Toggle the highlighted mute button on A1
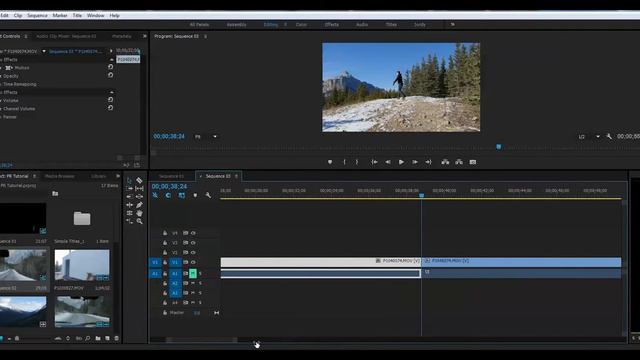 (193, 273)
